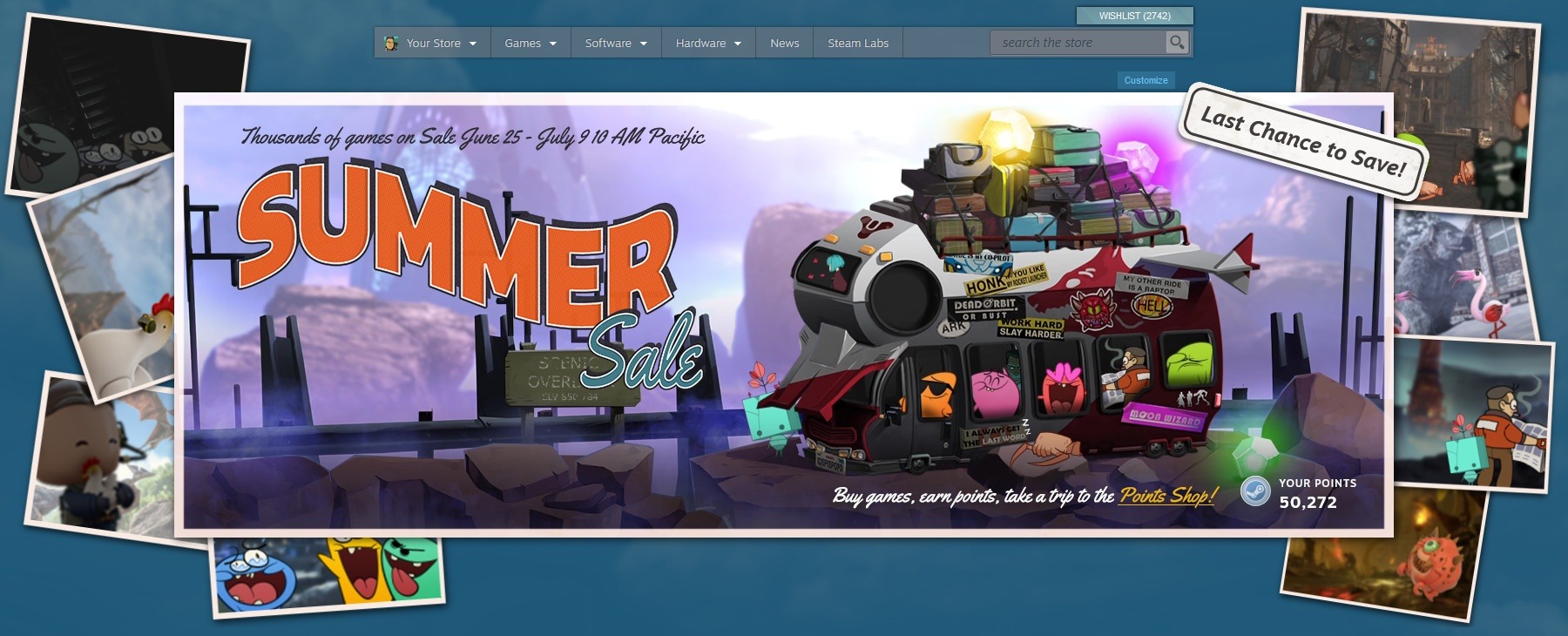Open the flamingo photo thumbnail
This screenshot has height=636, width=1568.
[1463, 277]
